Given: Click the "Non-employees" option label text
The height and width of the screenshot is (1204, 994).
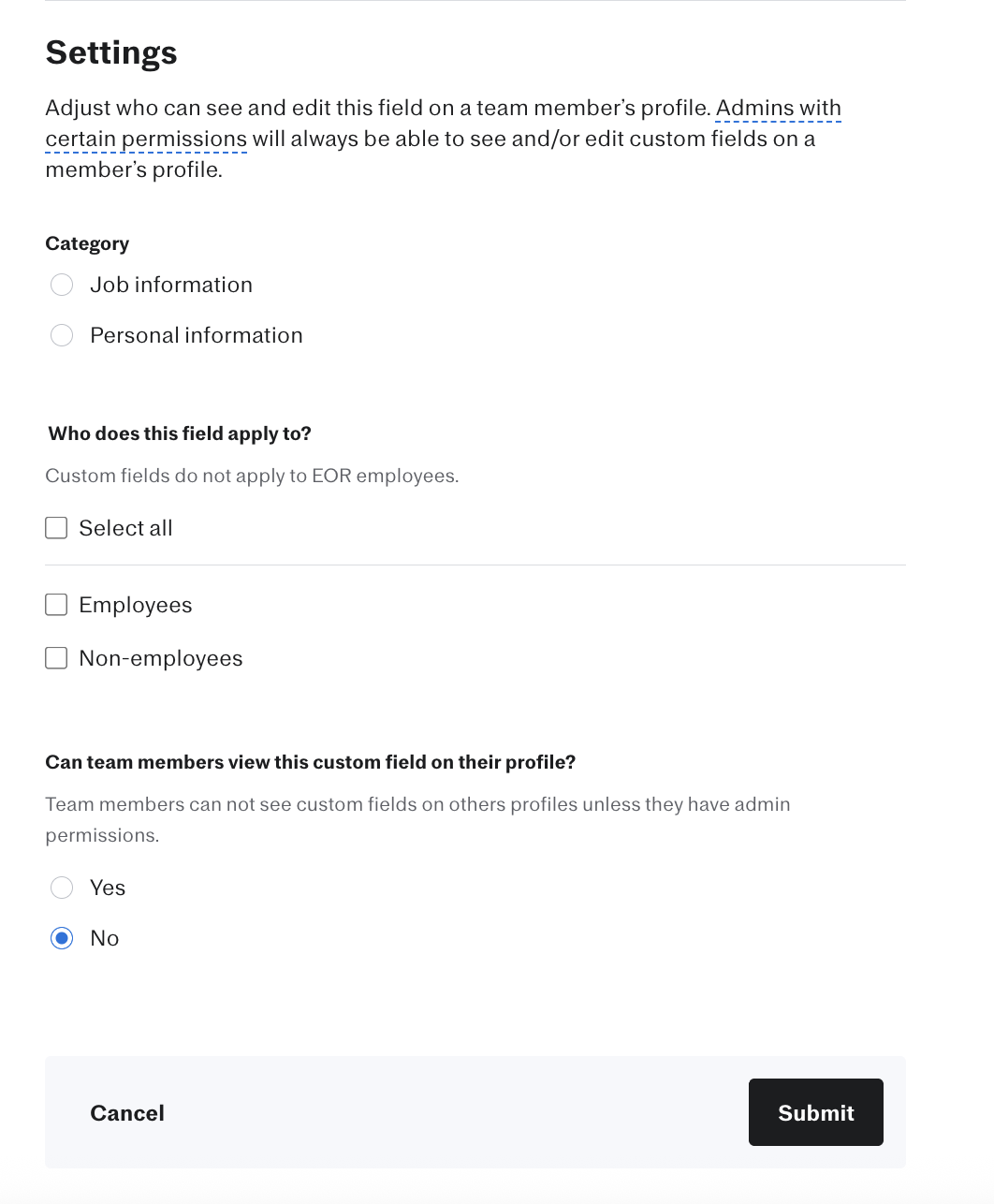Looking at the screenshot, I should (x=161, y=658).
